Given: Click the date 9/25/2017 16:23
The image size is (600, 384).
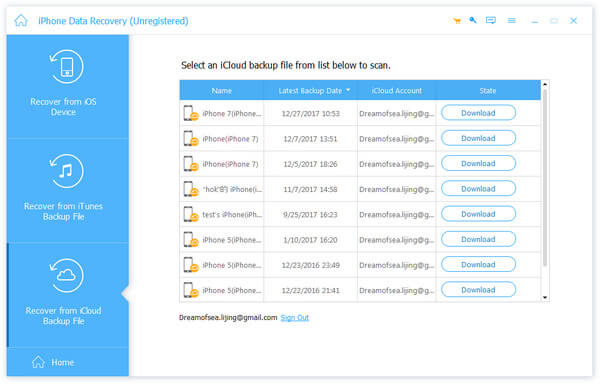Looking at the screenshot, I should (x=310, y=215).
